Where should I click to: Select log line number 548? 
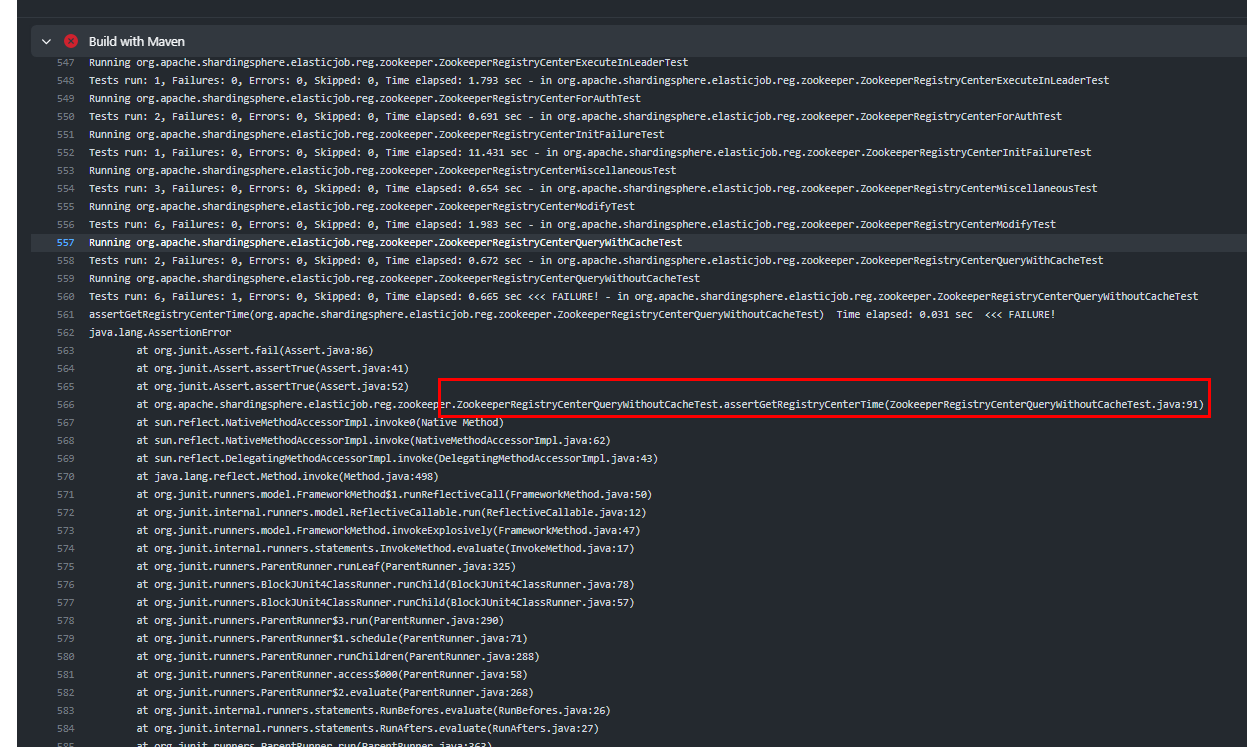click(x=65, y=80)
